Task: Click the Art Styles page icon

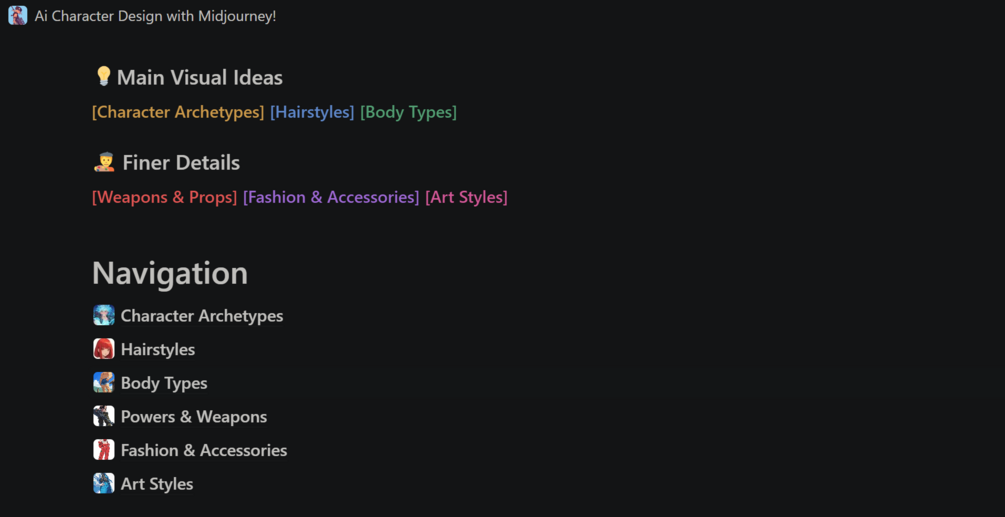Action: [x=104, y=484]
